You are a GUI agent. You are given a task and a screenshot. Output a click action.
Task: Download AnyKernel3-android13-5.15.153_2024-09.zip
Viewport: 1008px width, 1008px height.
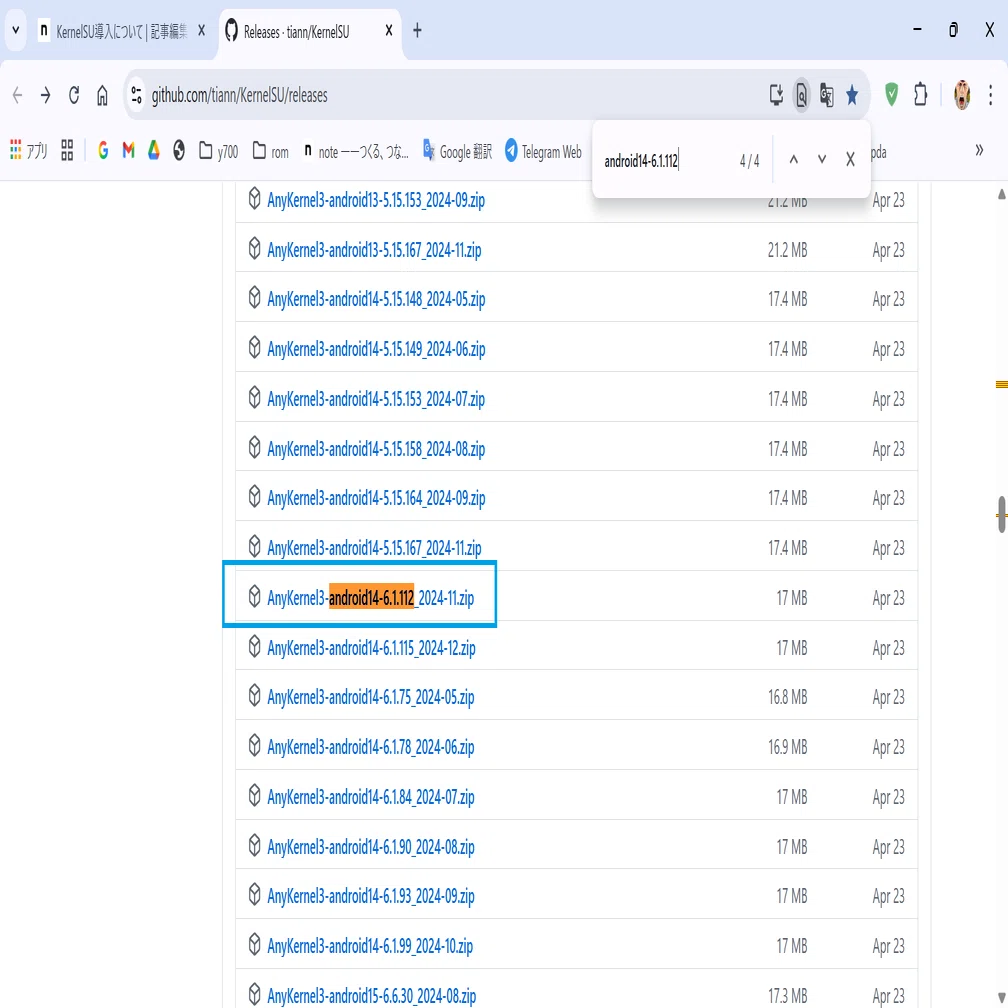coord(376,201)
